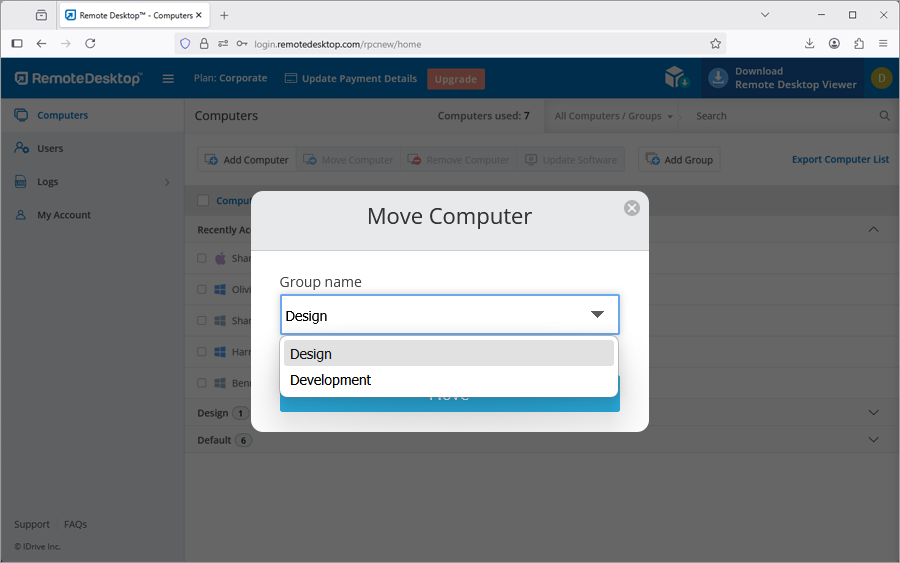The image size is (900, 563).
Task: Check the first computer row checkbox
Action: coord(202,258)
